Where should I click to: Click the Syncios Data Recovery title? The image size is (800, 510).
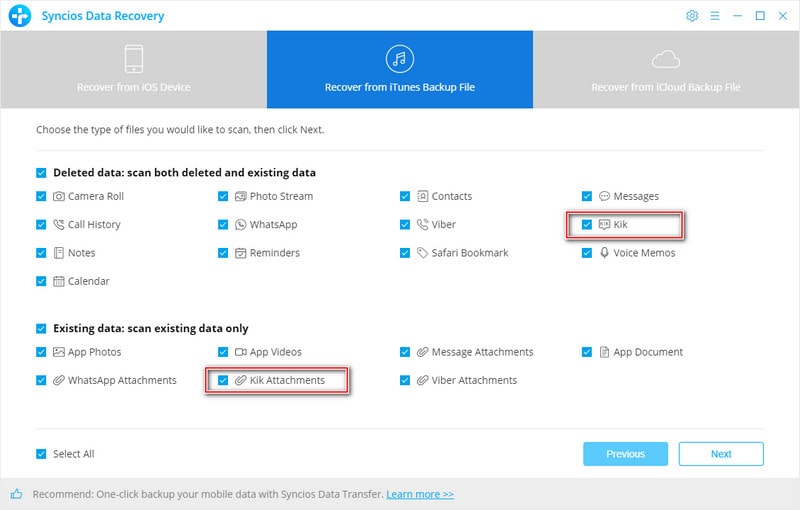point(103,16)
